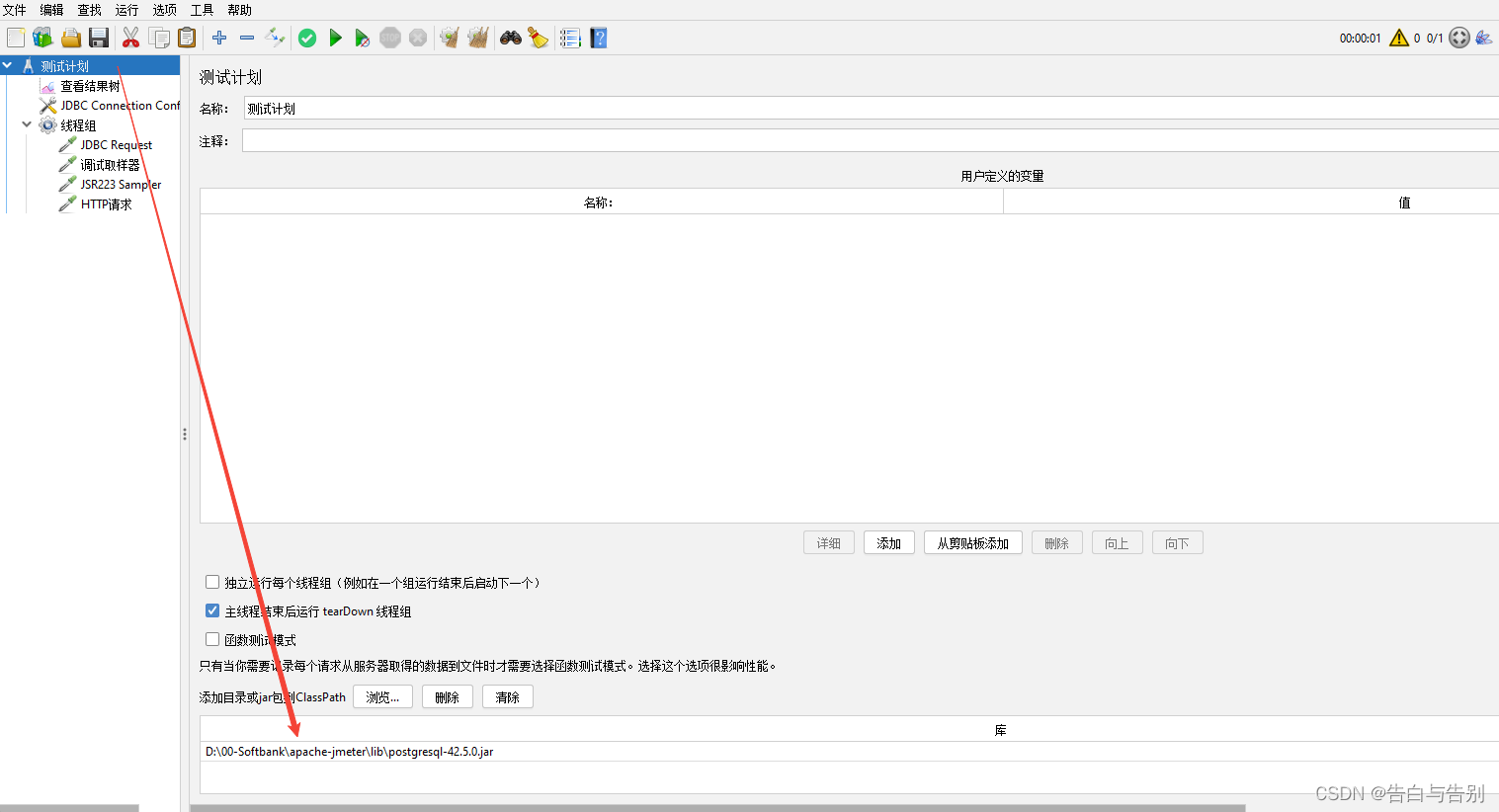The width and height of the screenshot is (1499, 812).
Task: Click the 从剪贴板添加 button
Action: click(x=972, y=541)
